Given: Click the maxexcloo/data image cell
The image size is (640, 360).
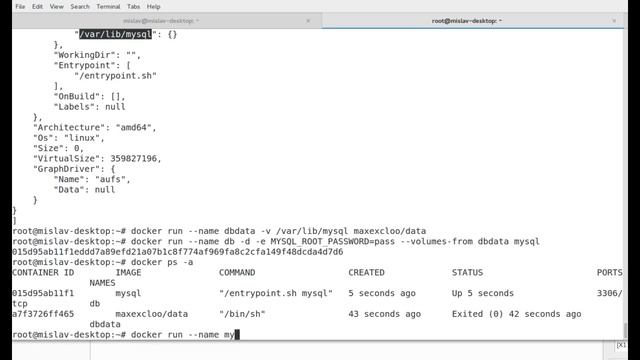Looking at the screenshot, I should 152,314.
